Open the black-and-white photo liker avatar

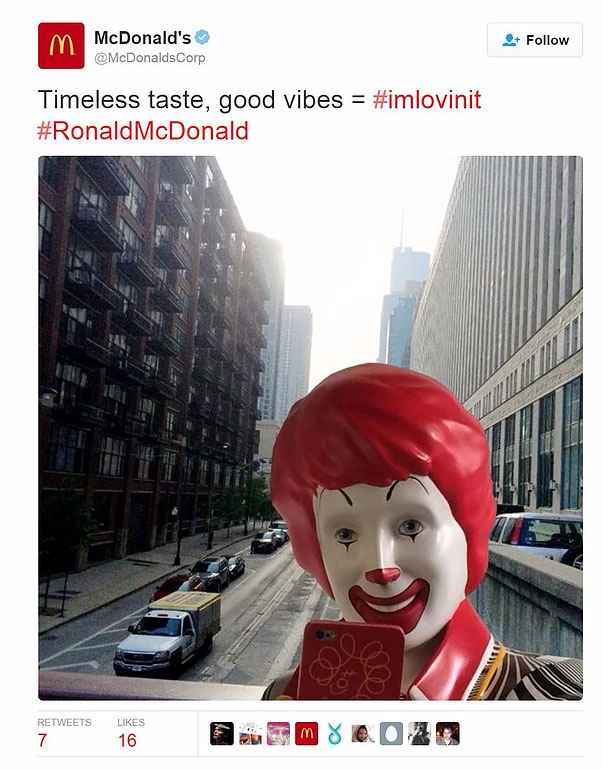(419, 734)
